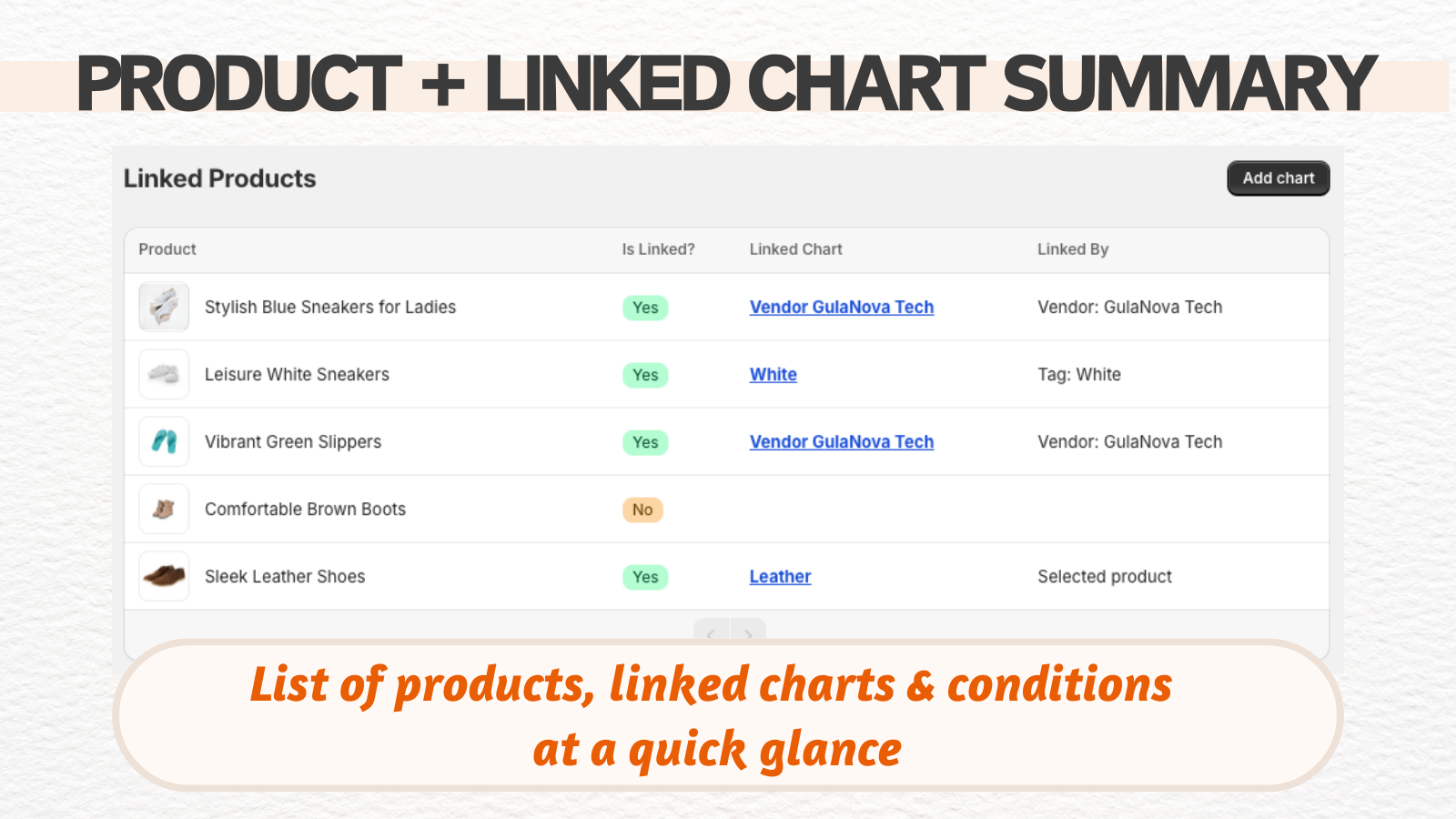Open the Leather linked chart

pyautogui.click(x=779, y=576)
